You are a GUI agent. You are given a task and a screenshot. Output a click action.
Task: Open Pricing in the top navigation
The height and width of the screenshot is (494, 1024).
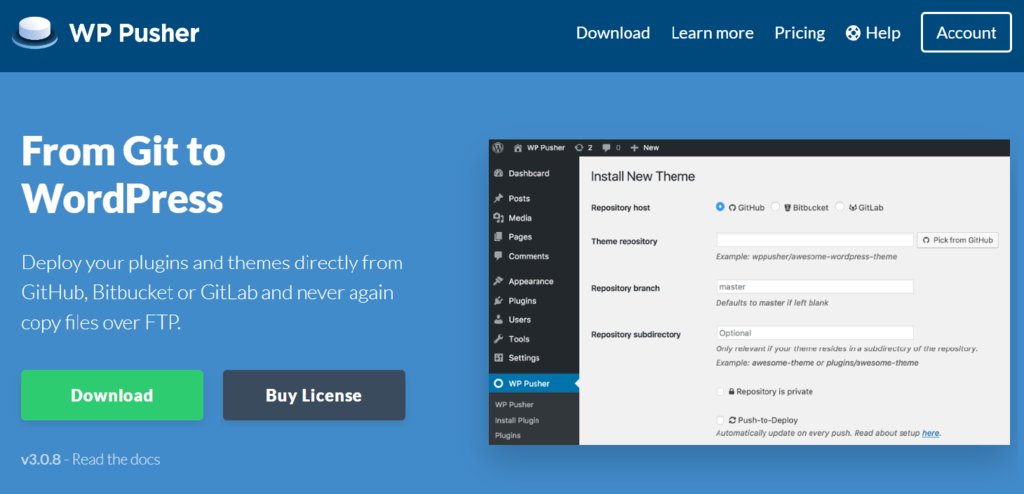(799, 33)
